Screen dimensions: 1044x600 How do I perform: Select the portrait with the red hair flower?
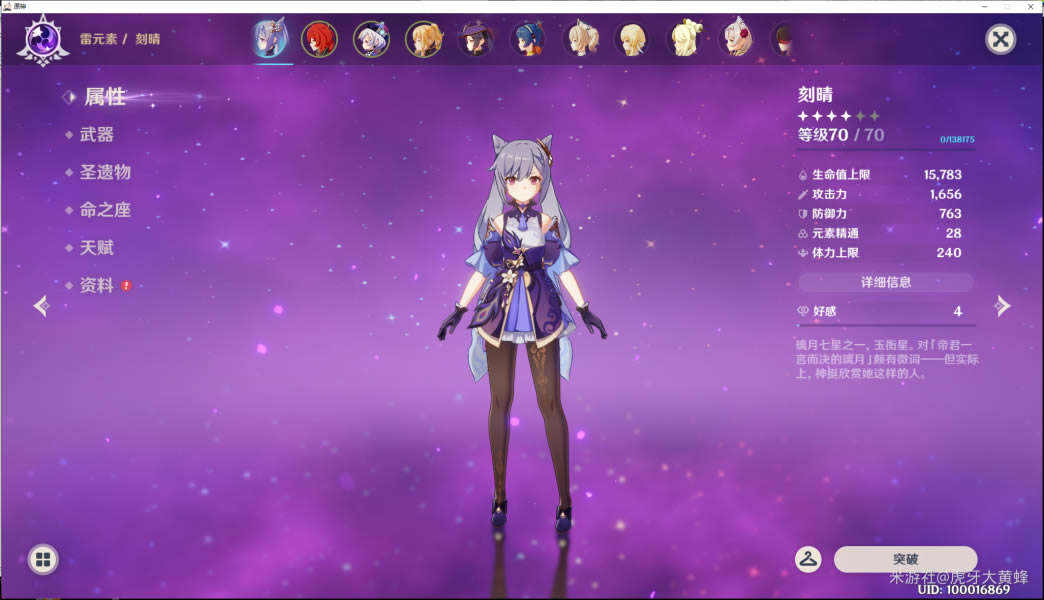point(737,40)
